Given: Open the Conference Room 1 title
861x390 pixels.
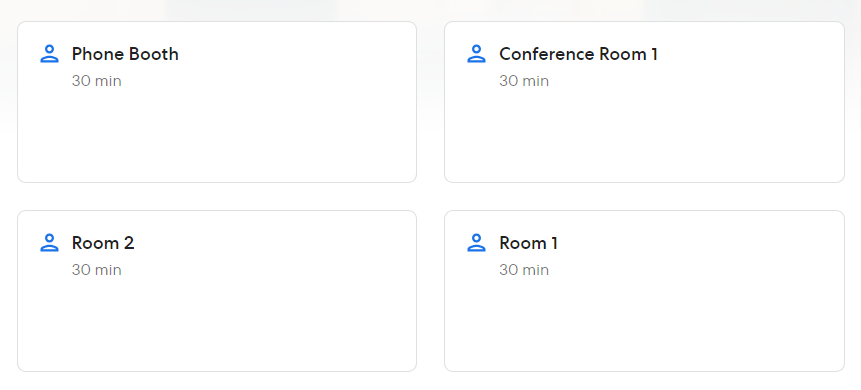Looking at the screenshot, I should pos(578,54).
